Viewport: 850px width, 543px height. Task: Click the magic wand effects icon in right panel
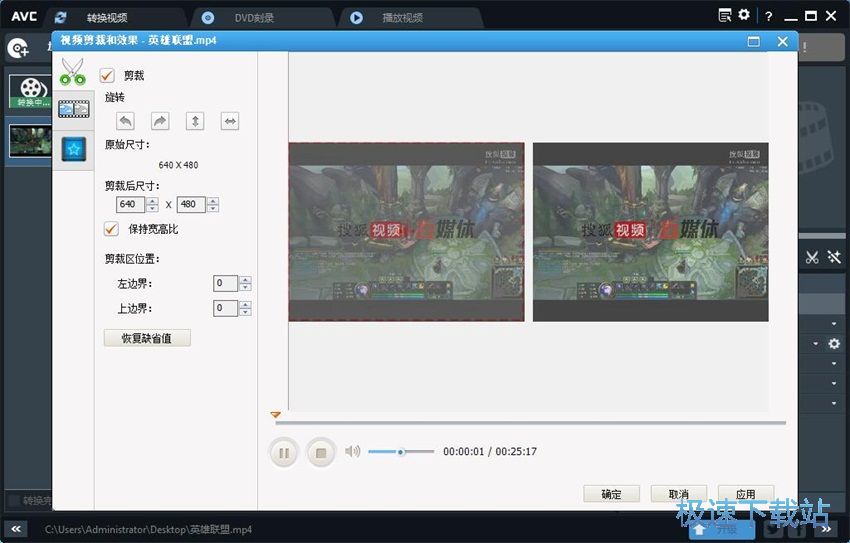(834, 257)
